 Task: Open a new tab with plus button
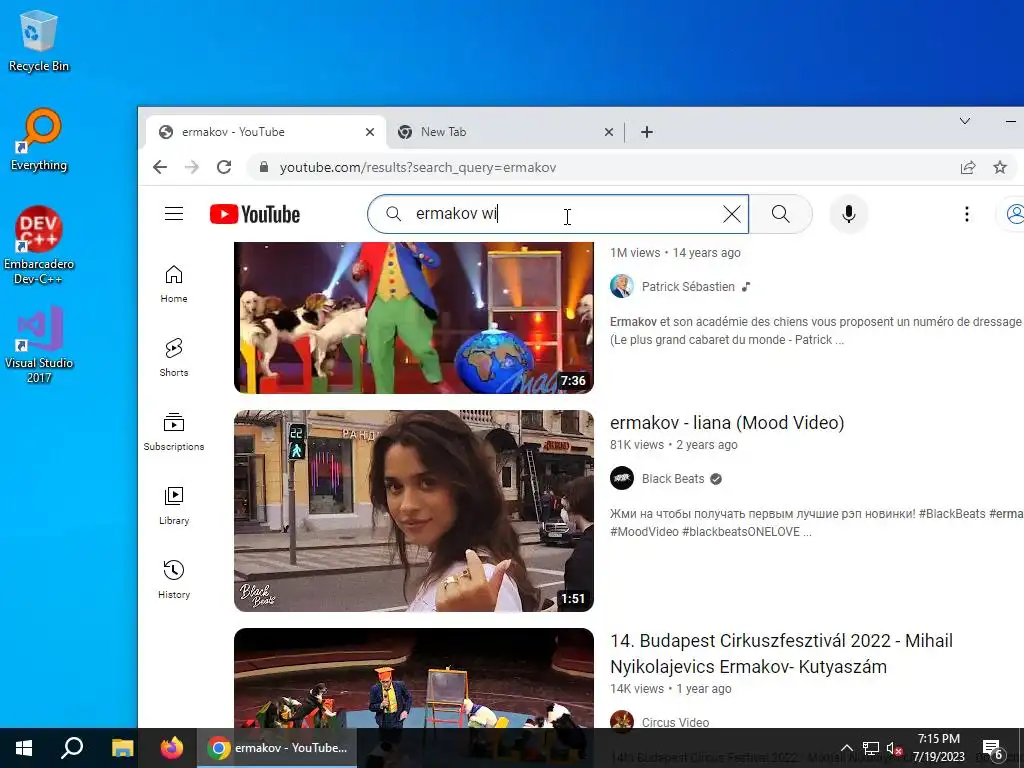tap(647, 132)
